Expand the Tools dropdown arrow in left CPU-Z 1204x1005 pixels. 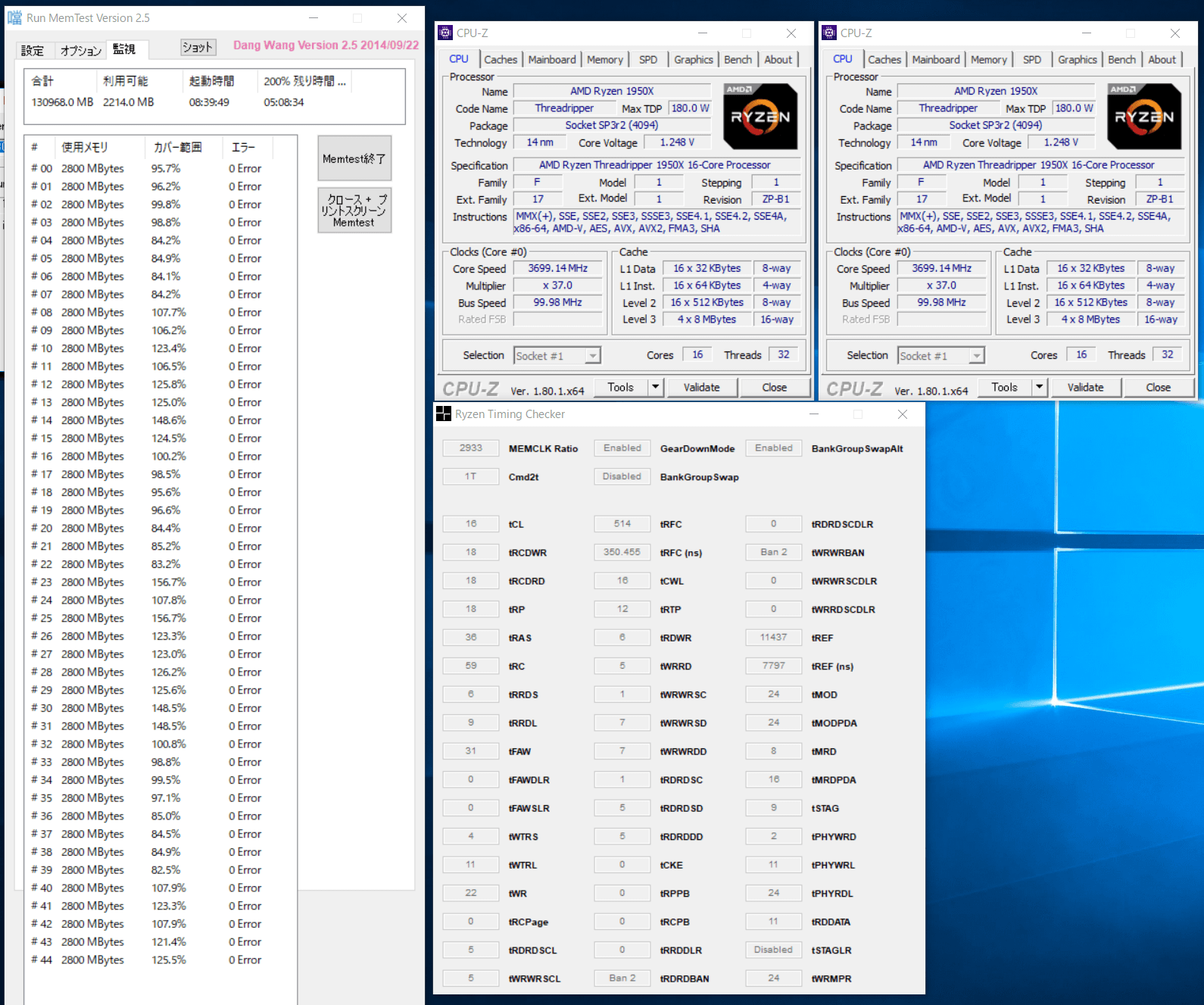(656, 387)
